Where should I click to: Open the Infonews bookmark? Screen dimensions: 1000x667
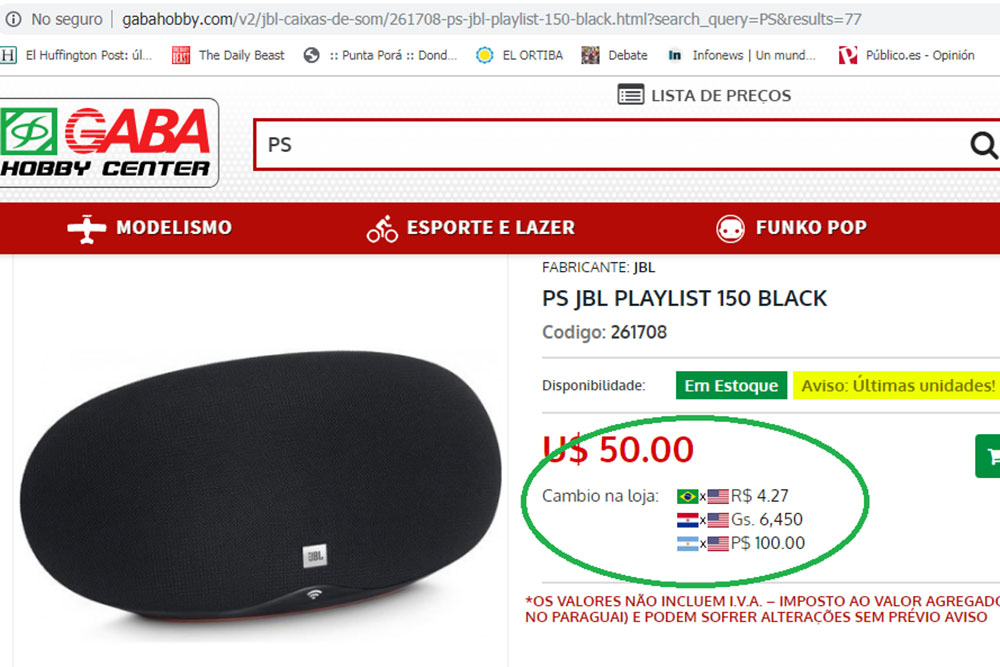tap(741, 55)
